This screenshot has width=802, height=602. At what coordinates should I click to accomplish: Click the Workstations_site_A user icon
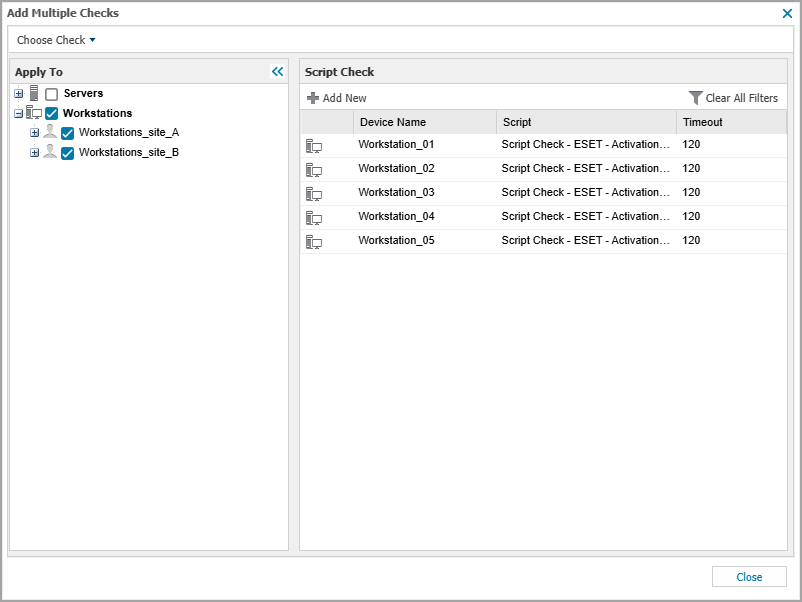50,132
